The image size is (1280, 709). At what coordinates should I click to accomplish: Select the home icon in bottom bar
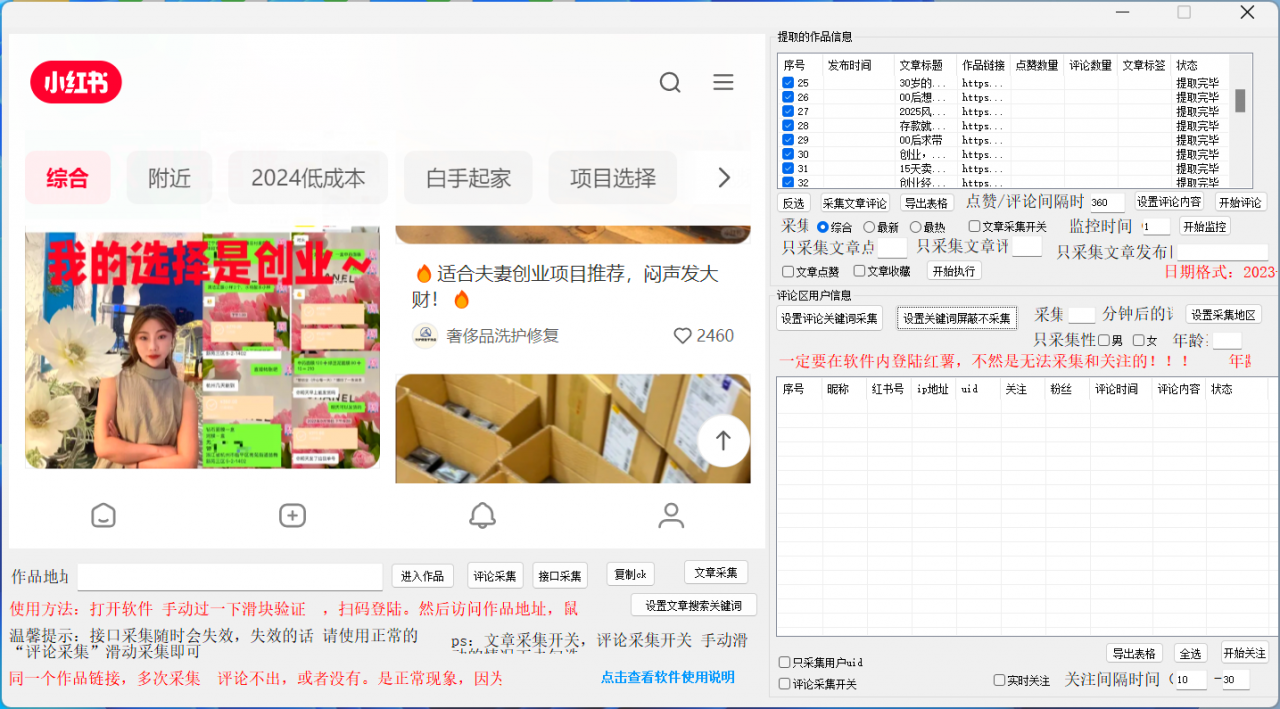[103, 515]
